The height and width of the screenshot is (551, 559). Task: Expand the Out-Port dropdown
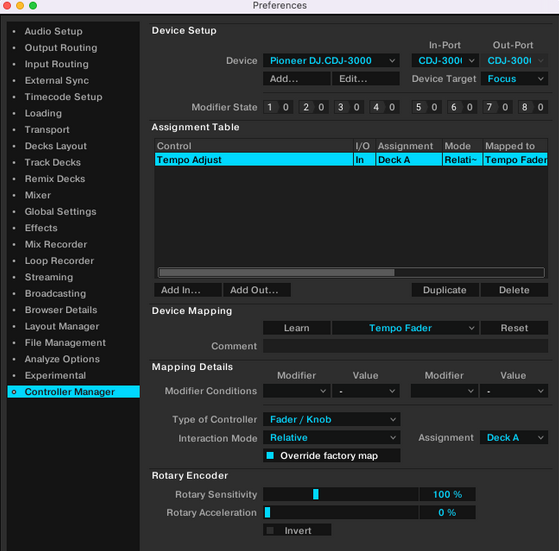[x=514, y=61]
